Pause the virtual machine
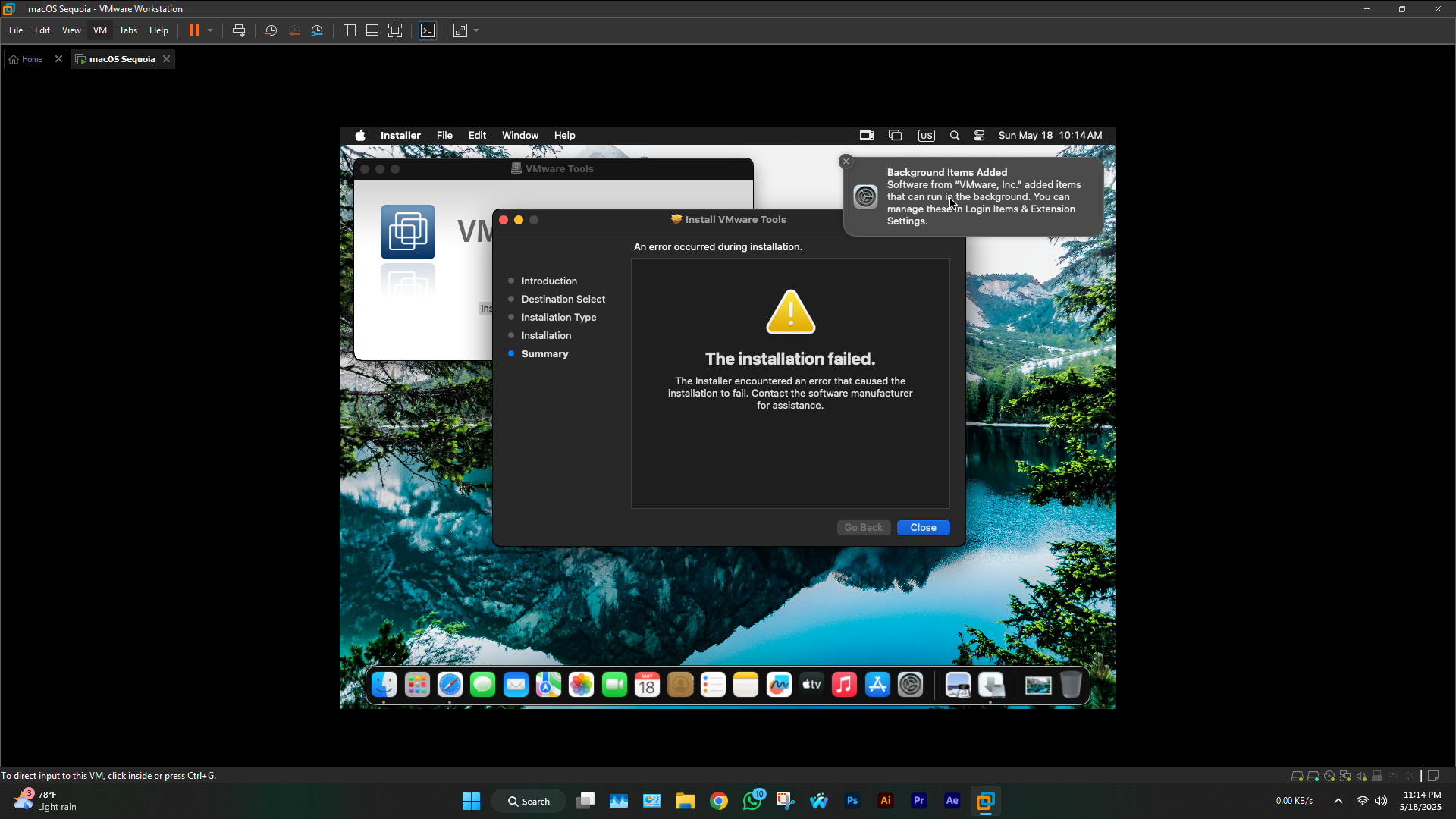This screenshot has width=1456, height=819. point(194,30)
